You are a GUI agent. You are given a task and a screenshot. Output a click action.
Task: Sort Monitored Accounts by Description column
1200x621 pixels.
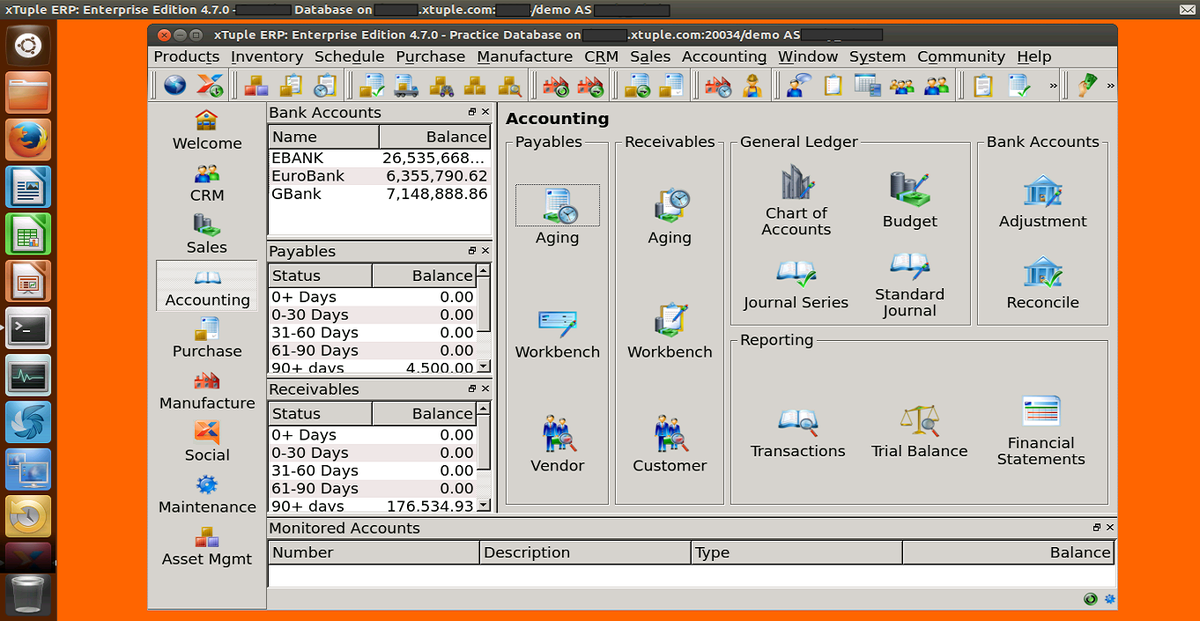coord(585,552)
